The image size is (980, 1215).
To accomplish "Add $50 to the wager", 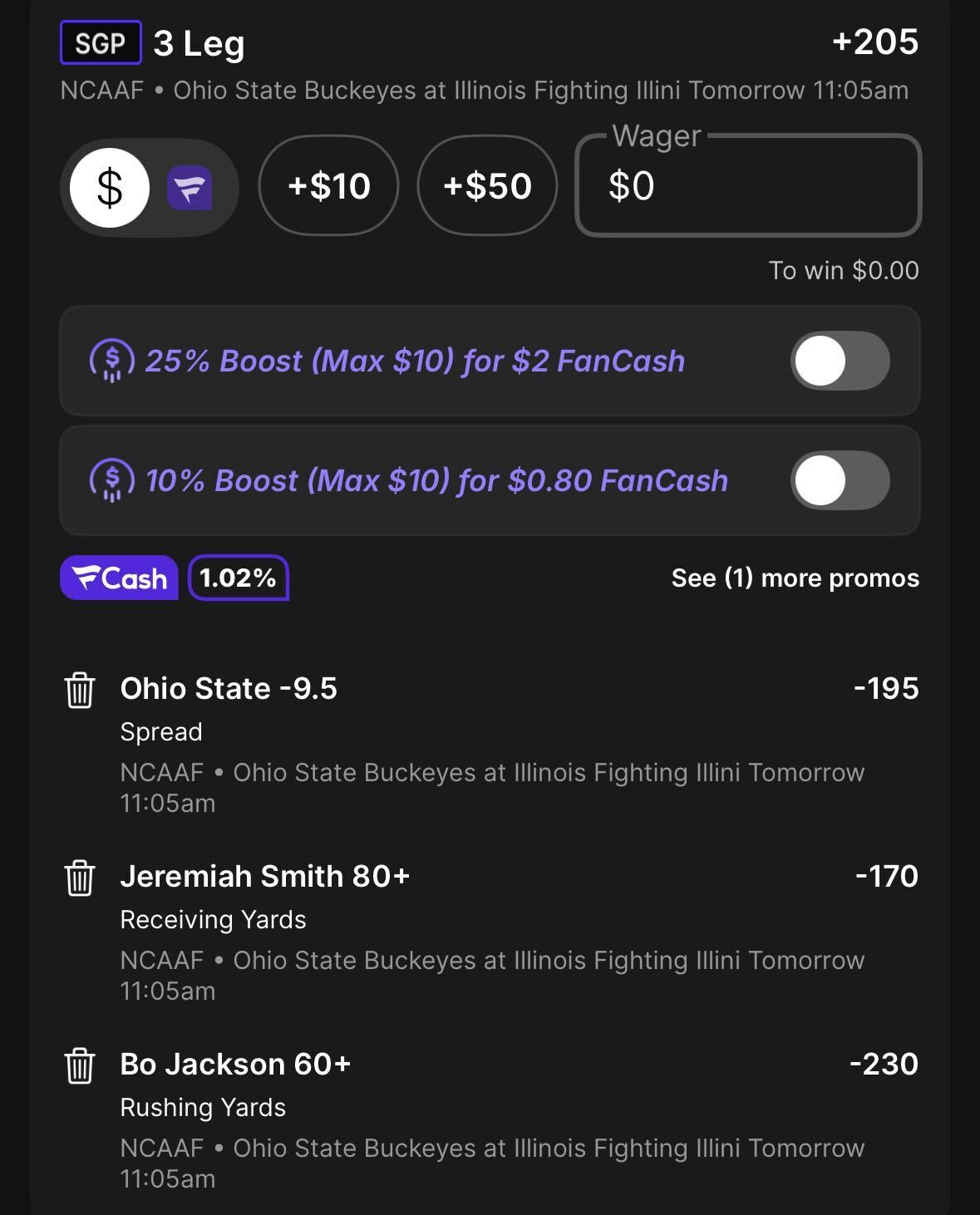I will [x=487, y=186].
